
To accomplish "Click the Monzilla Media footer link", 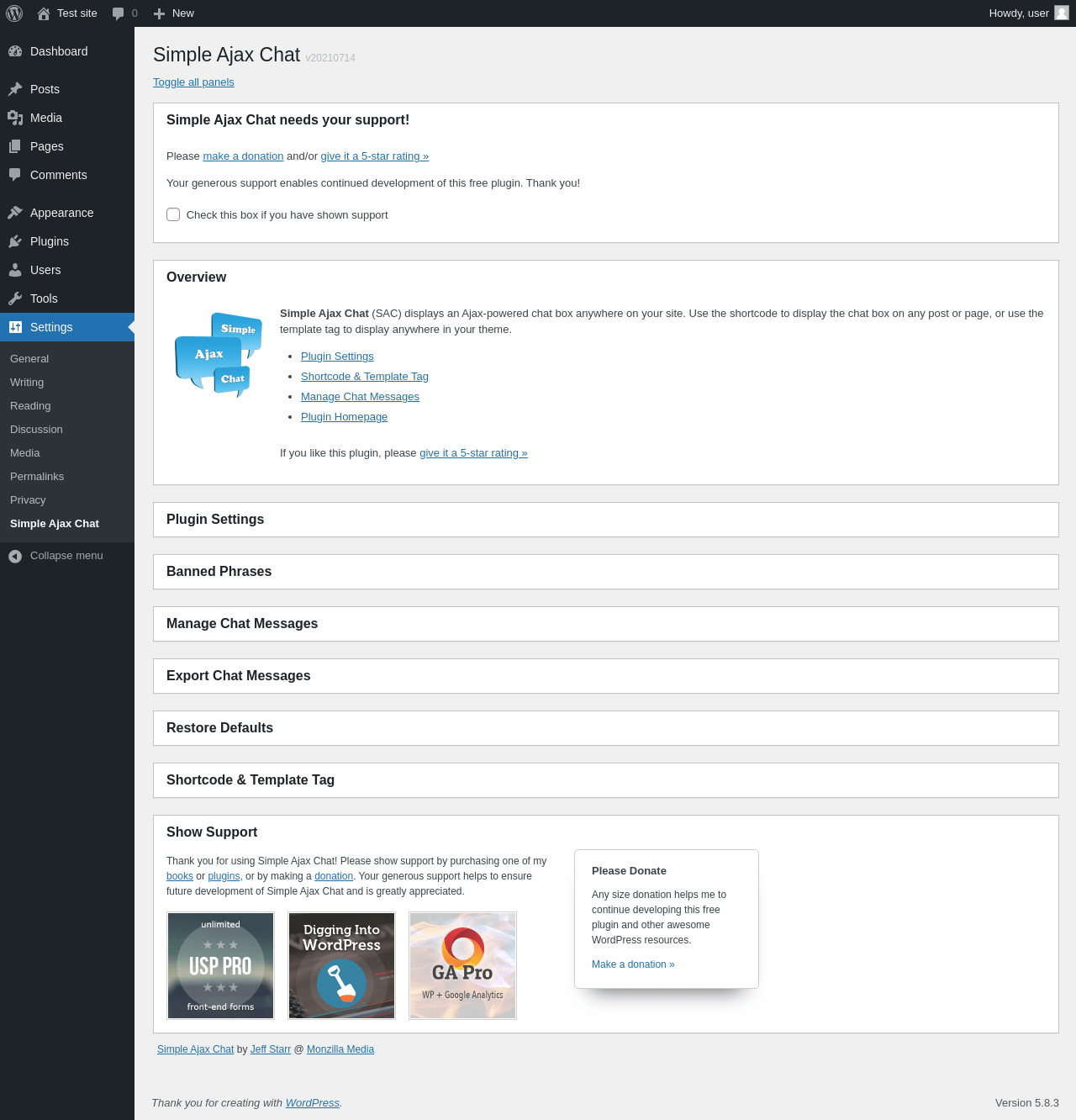I will coord(340,1049).
